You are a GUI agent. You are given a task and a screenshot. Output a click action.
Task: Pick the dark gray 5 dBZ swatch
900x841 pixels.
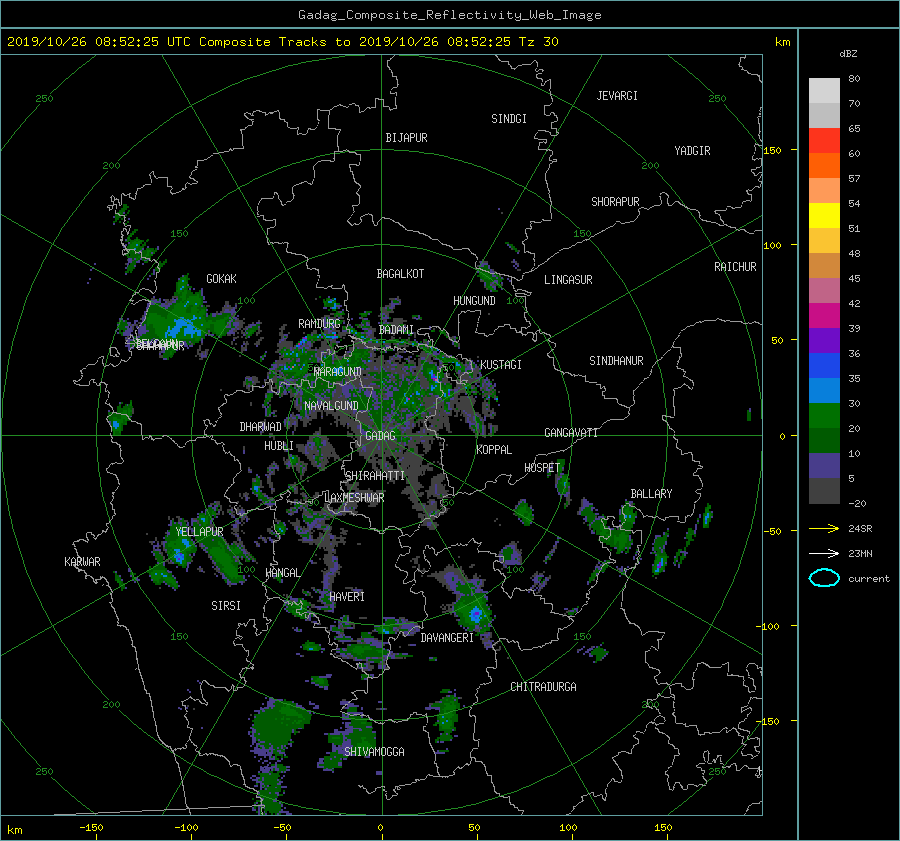tap(824, 491)
